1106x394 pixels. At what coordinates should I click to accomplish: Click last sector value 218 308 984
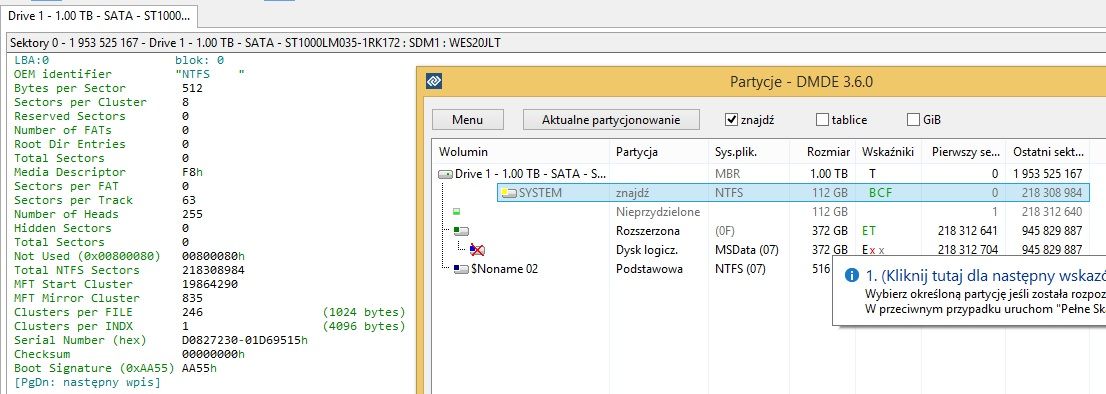[1052, 192]
